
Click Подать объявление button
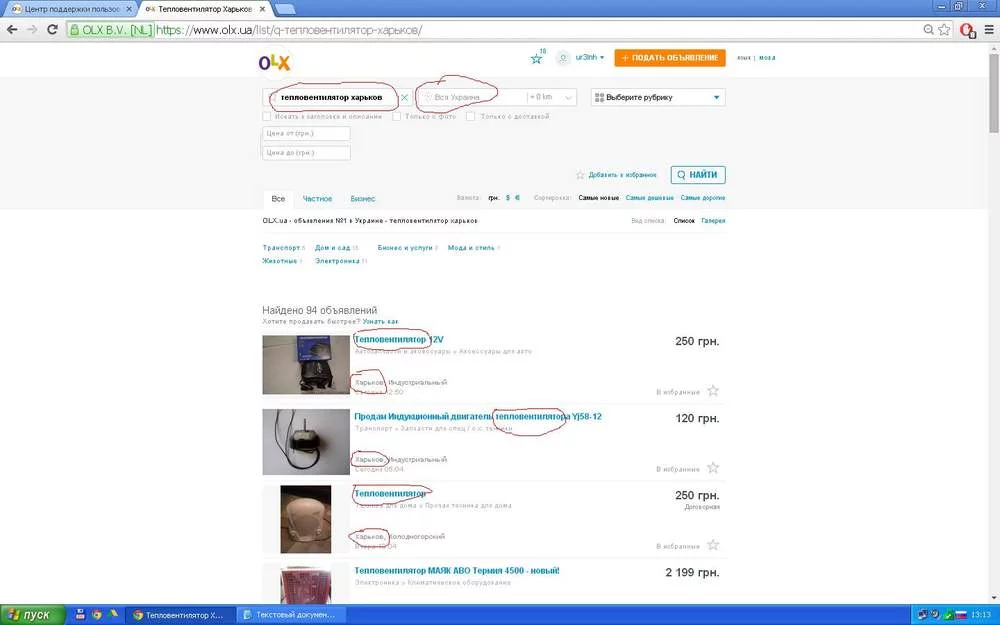point(670,58)
